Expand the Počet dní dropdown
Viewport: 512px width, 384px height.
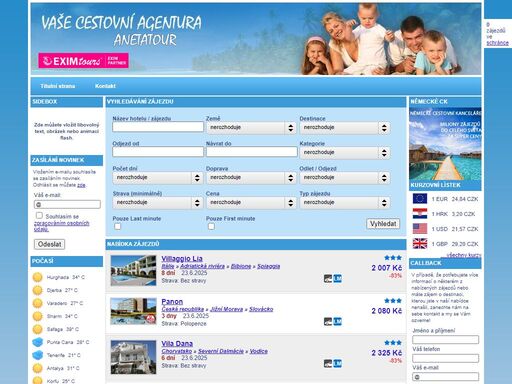point(158,178)
